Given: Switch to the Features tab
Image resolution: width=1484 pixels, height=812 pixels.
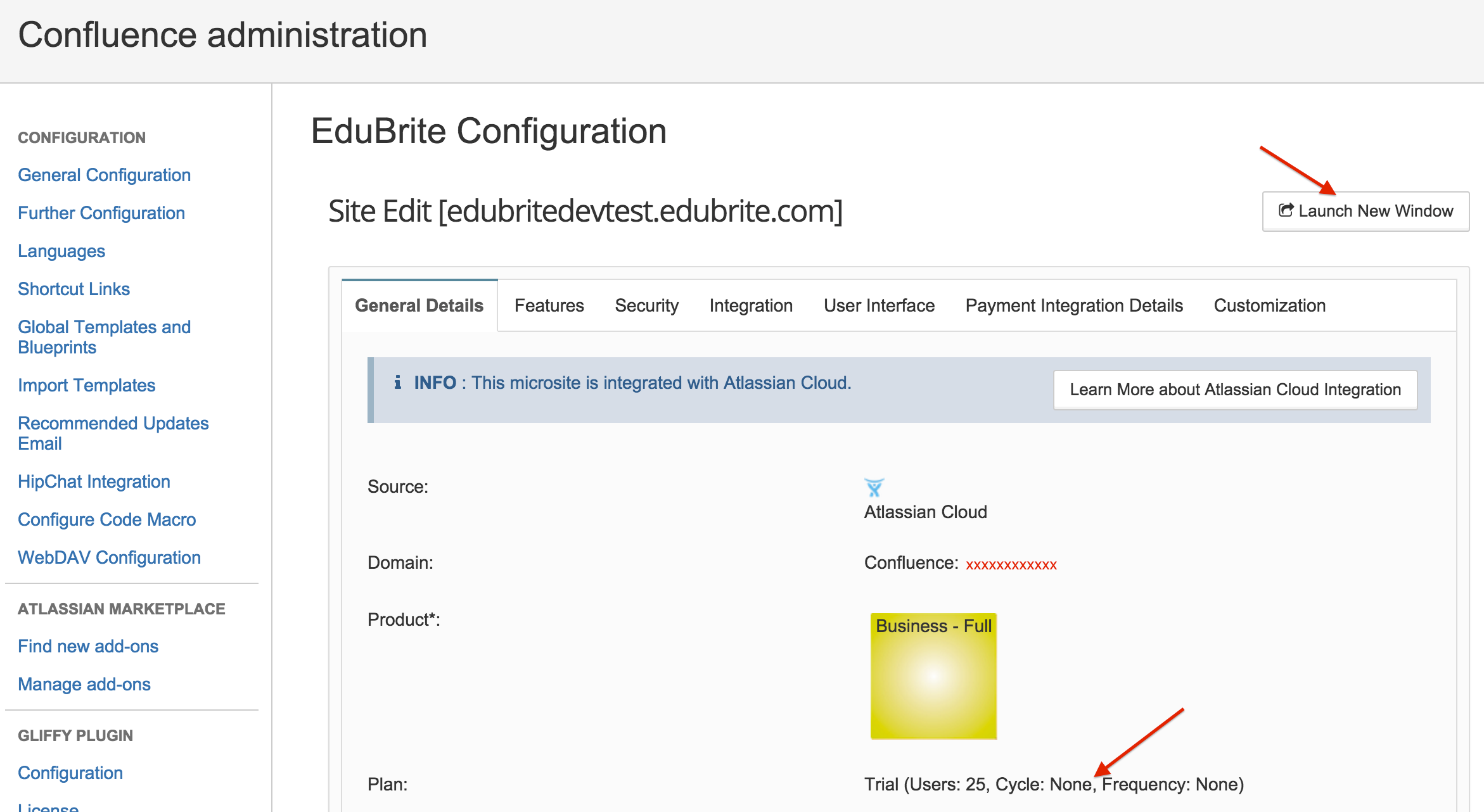Looking at the screenshot, I should click(549, 305).
